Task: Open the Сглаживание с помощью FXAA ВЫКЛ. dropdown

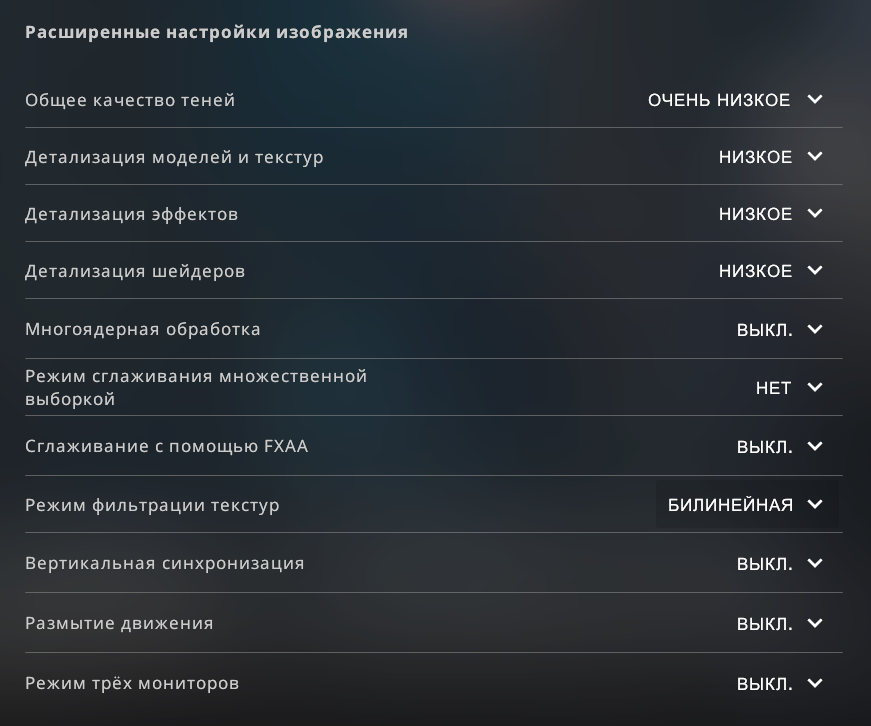Action: pyautogui.click(x=765, y=447)
